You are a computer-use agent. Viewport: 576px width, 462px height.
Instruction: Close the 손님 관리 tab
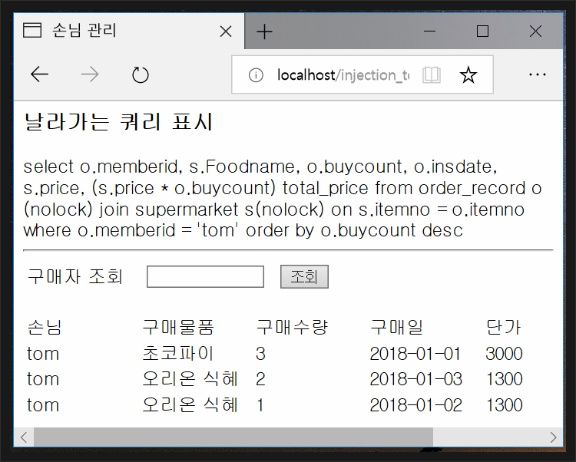226,32
